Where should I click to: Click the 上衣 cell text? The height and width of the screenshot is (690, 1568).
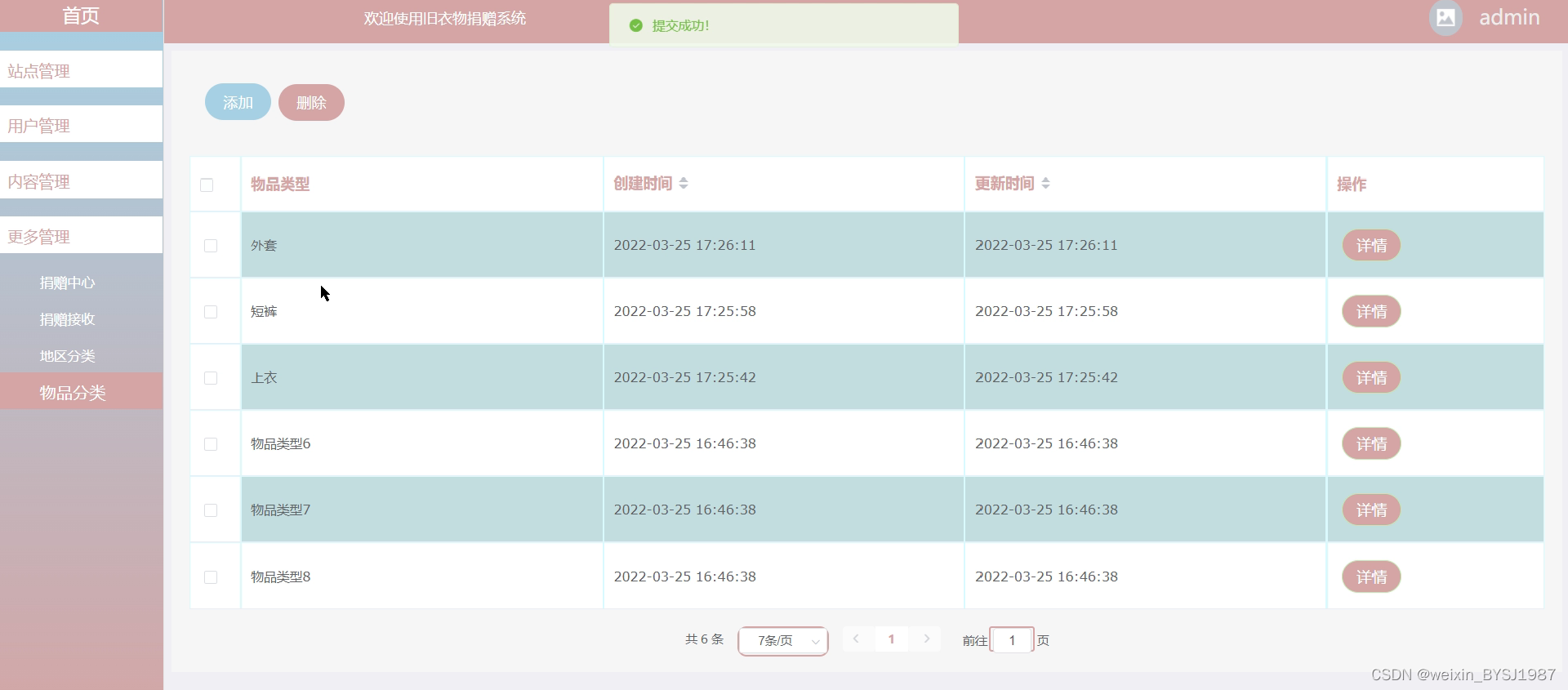pyautogui.click(x=264, y=377)
